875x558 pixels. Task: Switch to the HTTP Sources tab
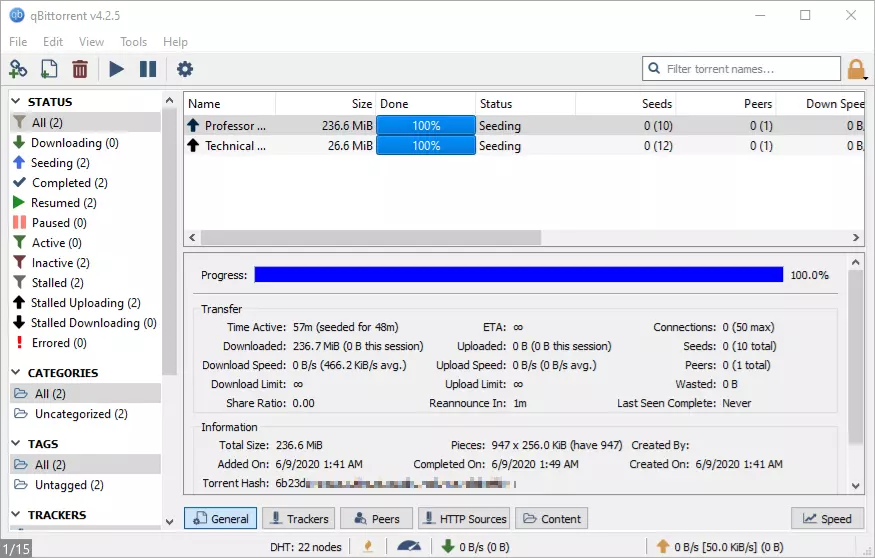464,518
